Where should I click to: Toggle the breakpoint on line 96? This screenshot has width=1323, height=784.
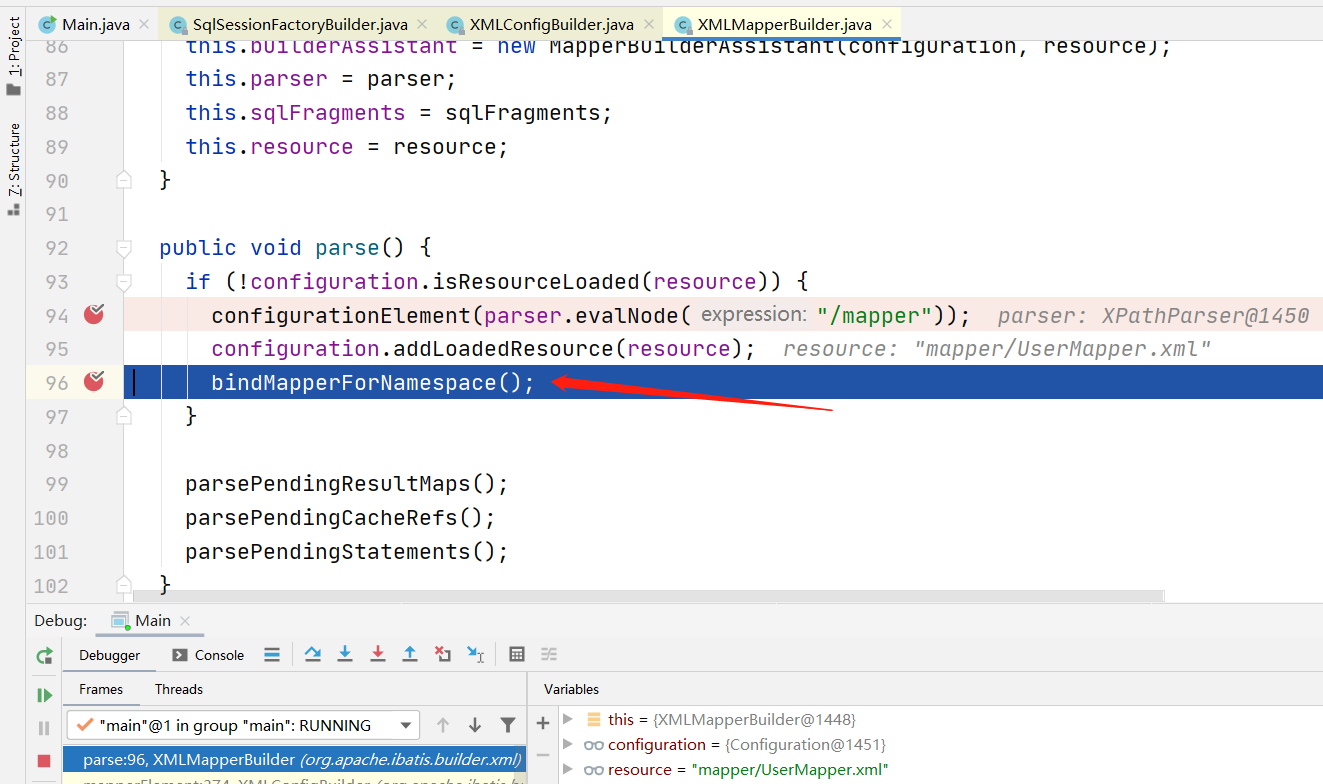tap(94, 382)
